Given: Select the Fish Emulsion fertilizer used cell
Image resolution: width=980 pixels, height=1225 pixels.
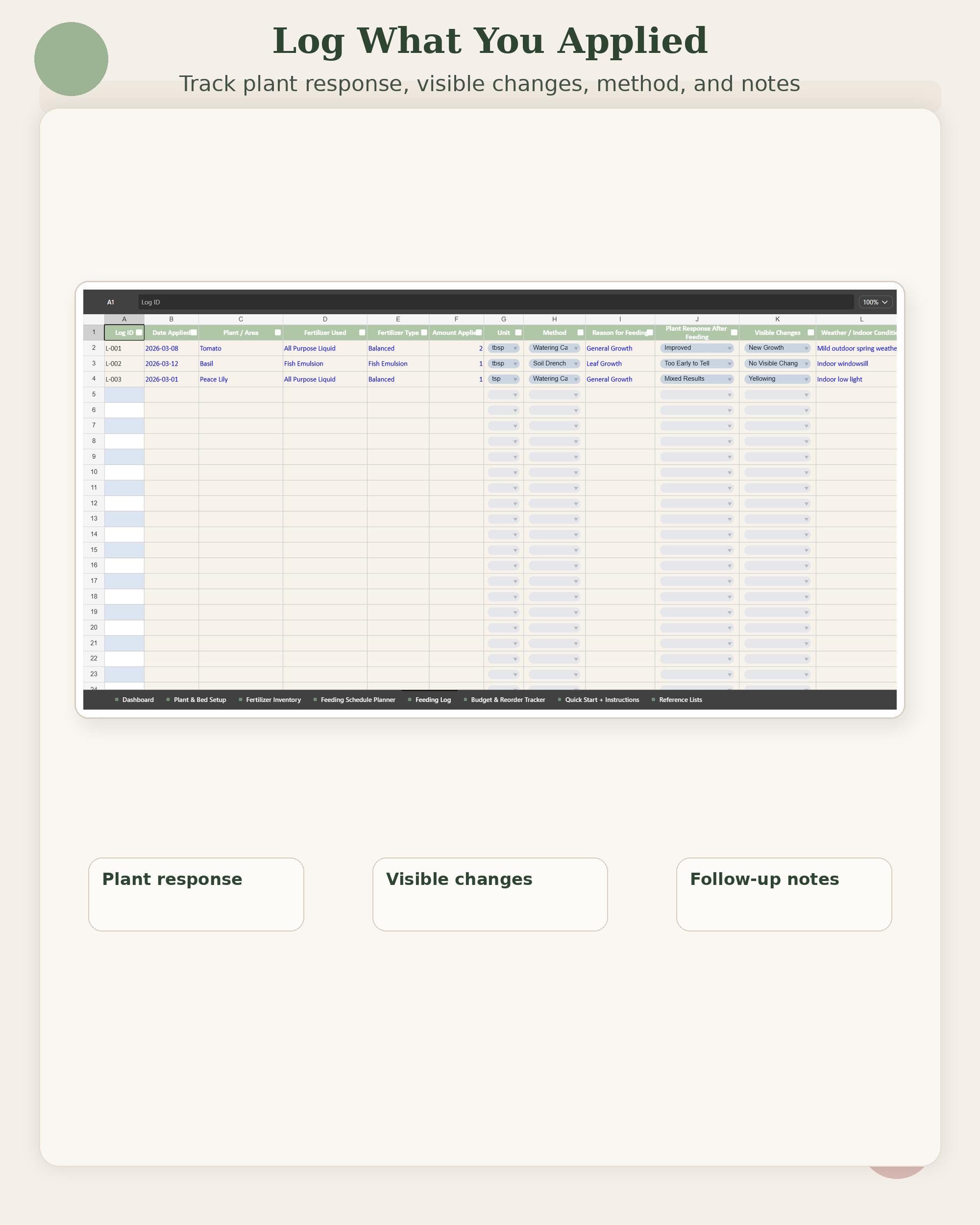Looking at the screenshot, I should point(325,364).
